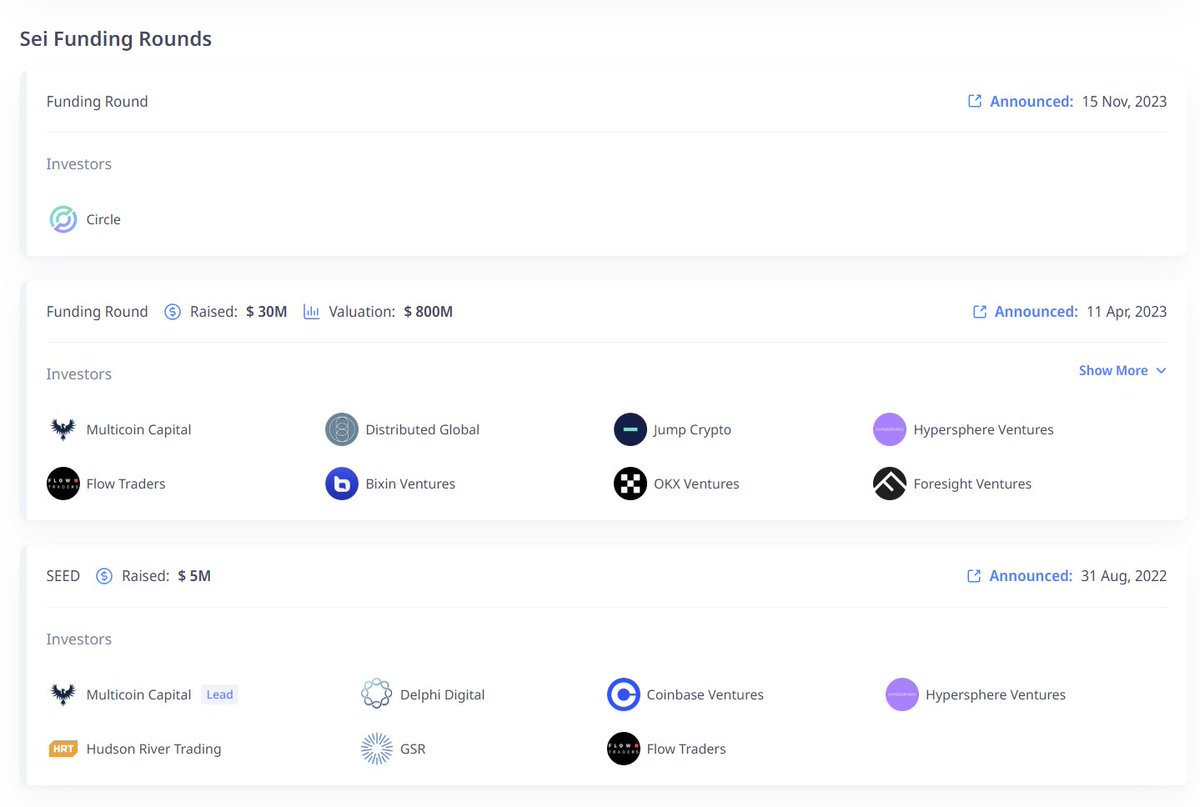Click the $ 800M valuation amount
The image size is (1200, 807).
click(428, 312)
